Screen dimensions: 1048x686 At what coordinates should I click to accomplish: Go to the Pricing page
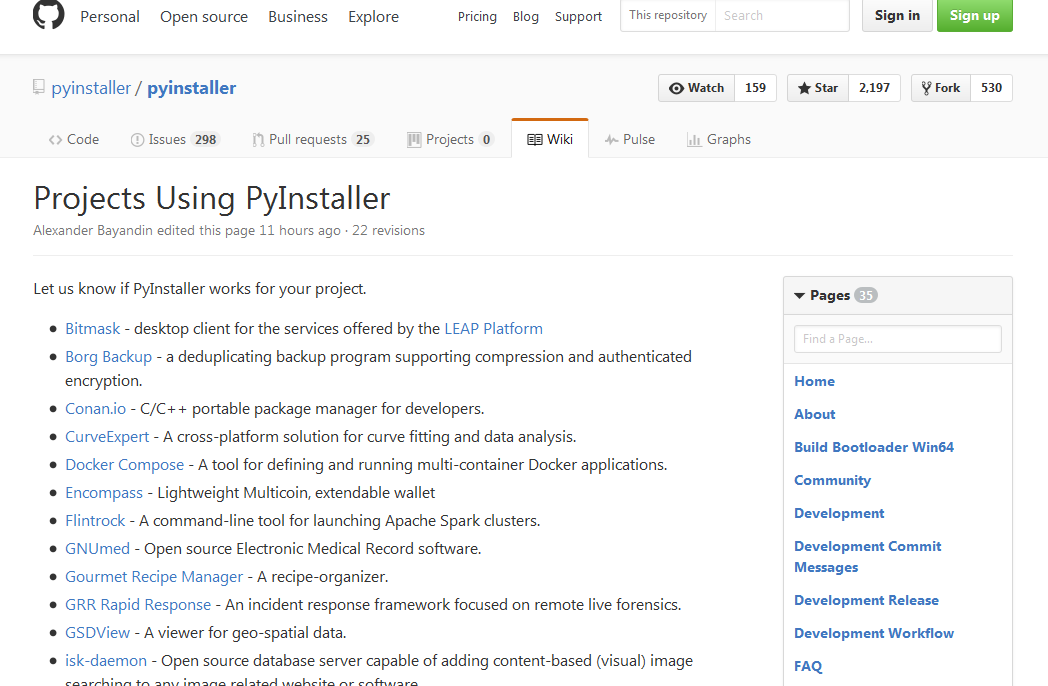477,17
